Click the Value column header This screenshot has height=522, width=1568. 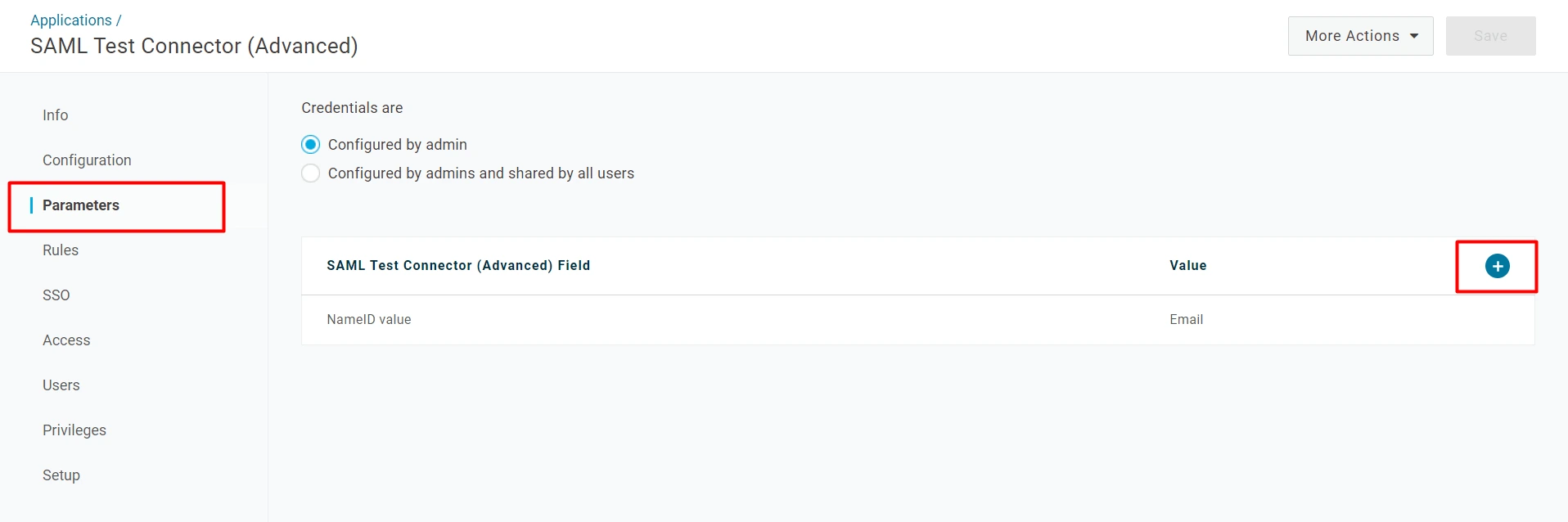pyautogui.click(x=1187, y=266)
